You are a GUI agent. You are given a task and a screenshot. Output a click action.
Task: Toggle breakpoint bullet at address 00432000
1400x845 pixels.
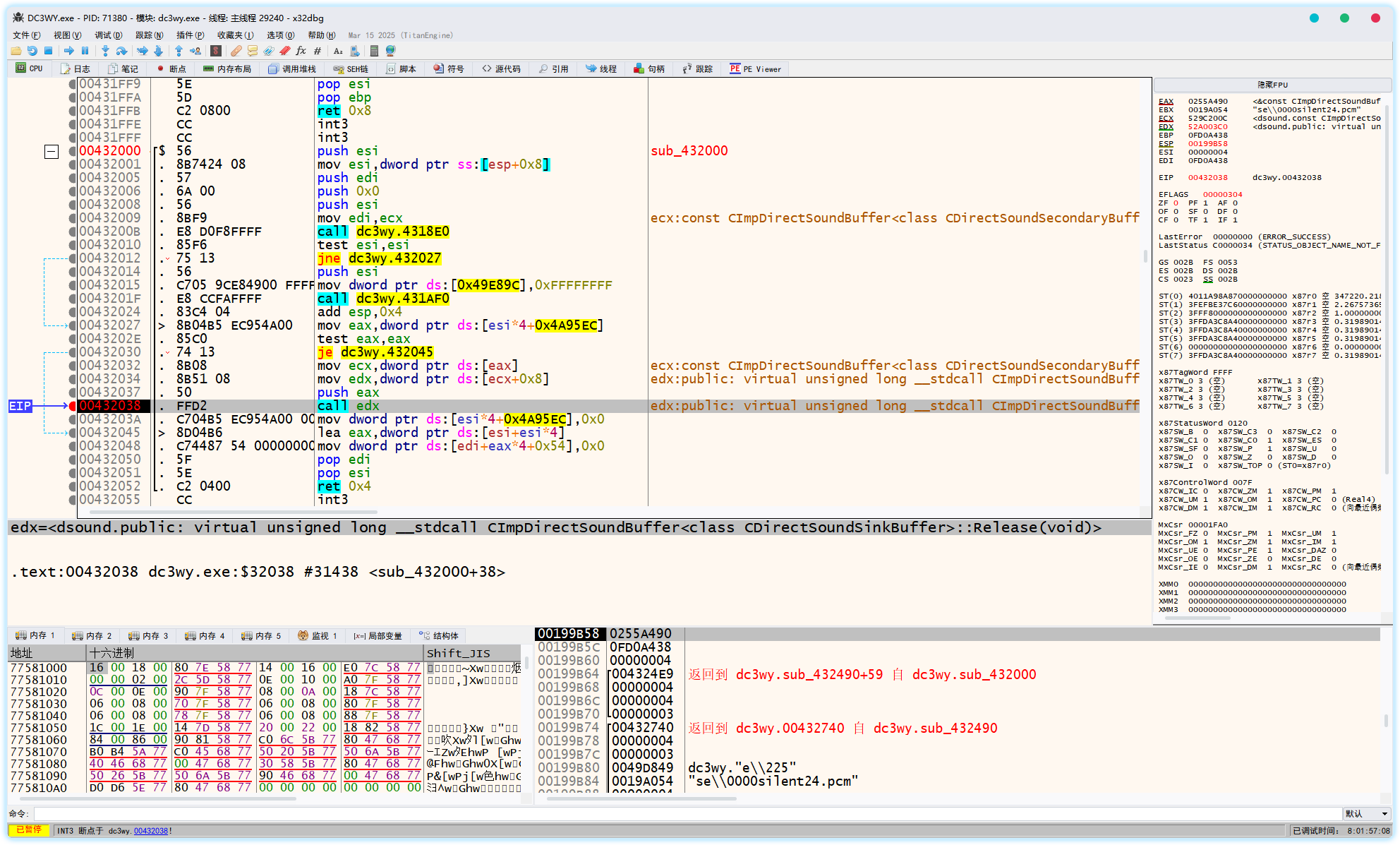click(72, 151)
